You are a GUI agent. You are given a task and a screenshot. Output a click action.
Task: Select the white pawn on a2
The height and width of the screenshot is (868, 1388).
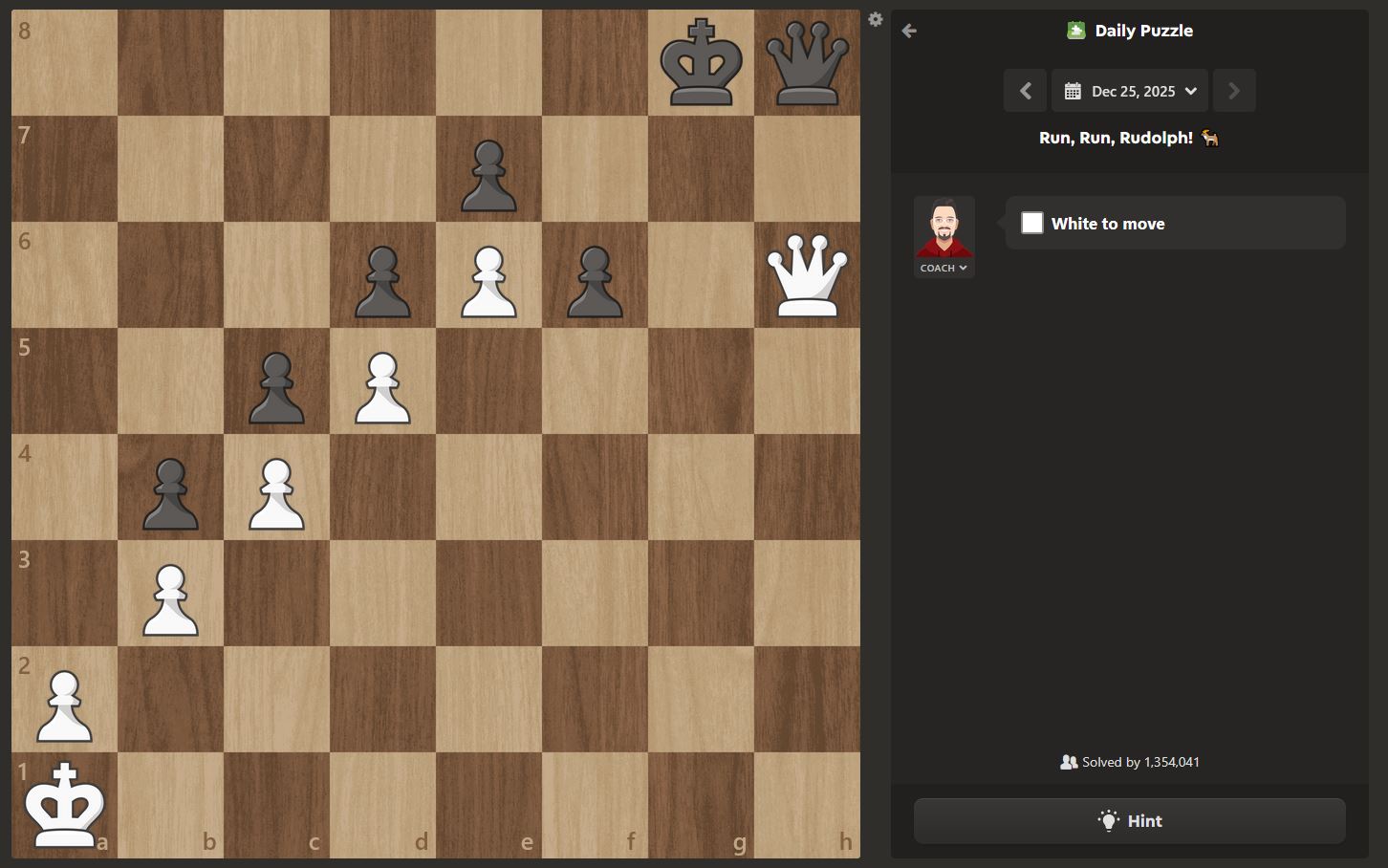(64, 705)
